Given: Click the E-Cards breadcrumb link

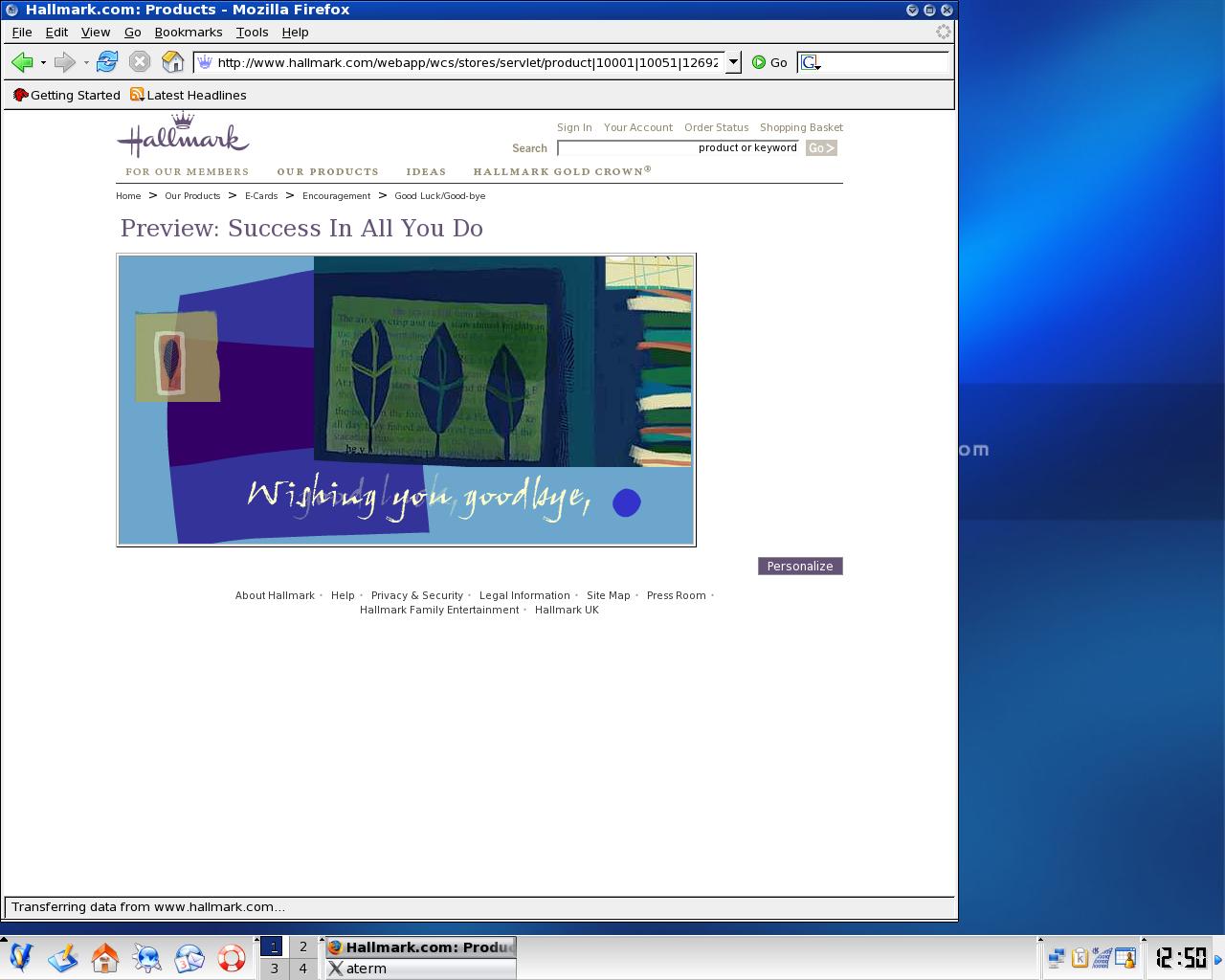Looking at the screenshot, I should pyautogui.click(x=261, y=196).
